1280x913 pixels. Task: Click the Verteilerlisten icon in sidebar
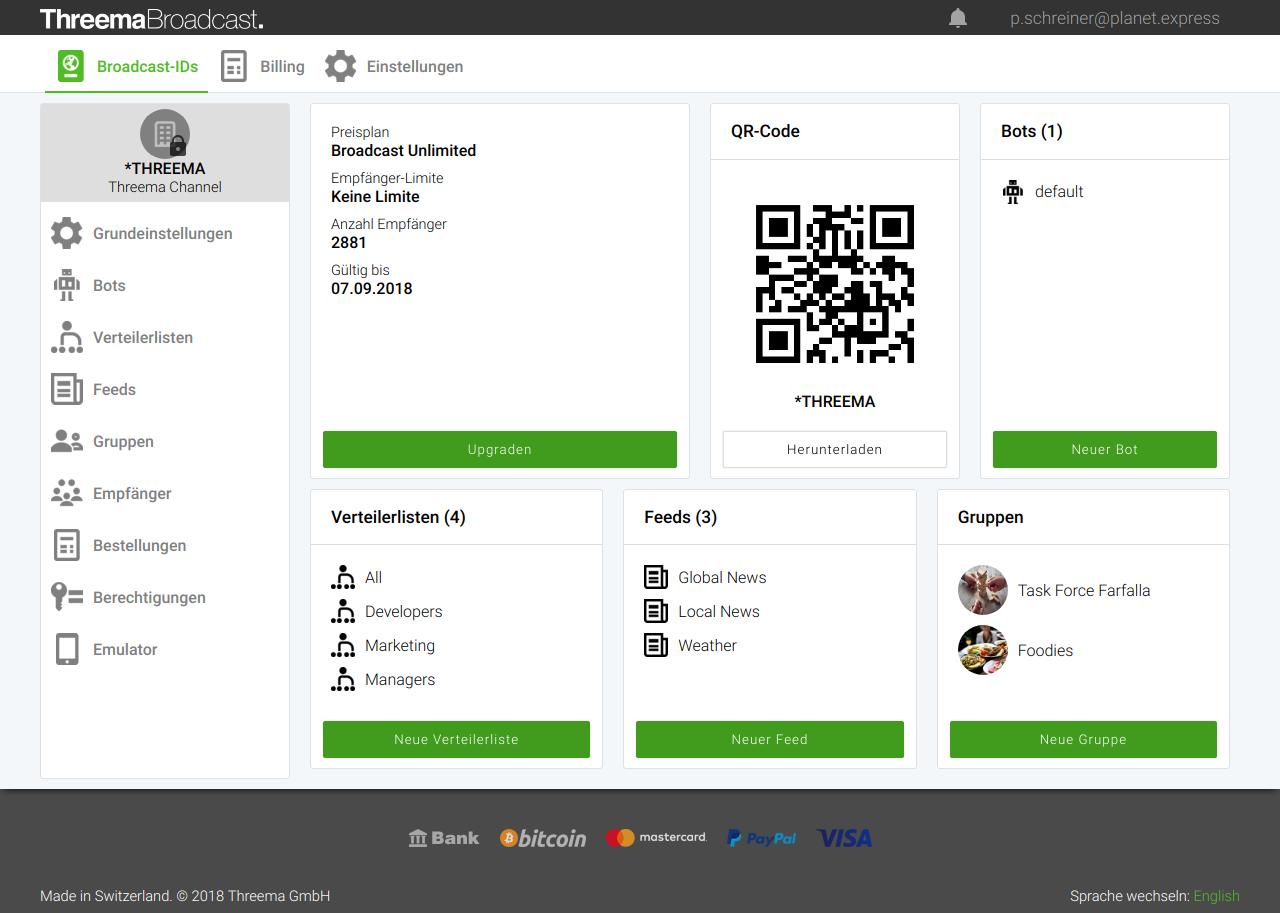coord(67,337)
